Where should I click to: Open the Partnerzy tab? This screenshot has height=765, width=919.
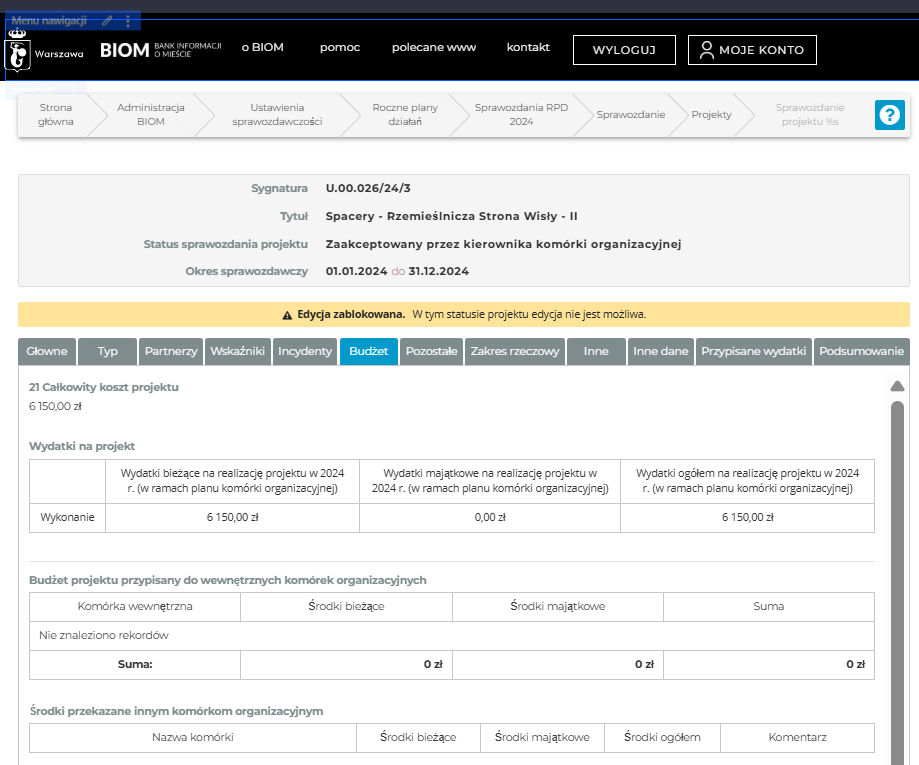click(170, 351)
